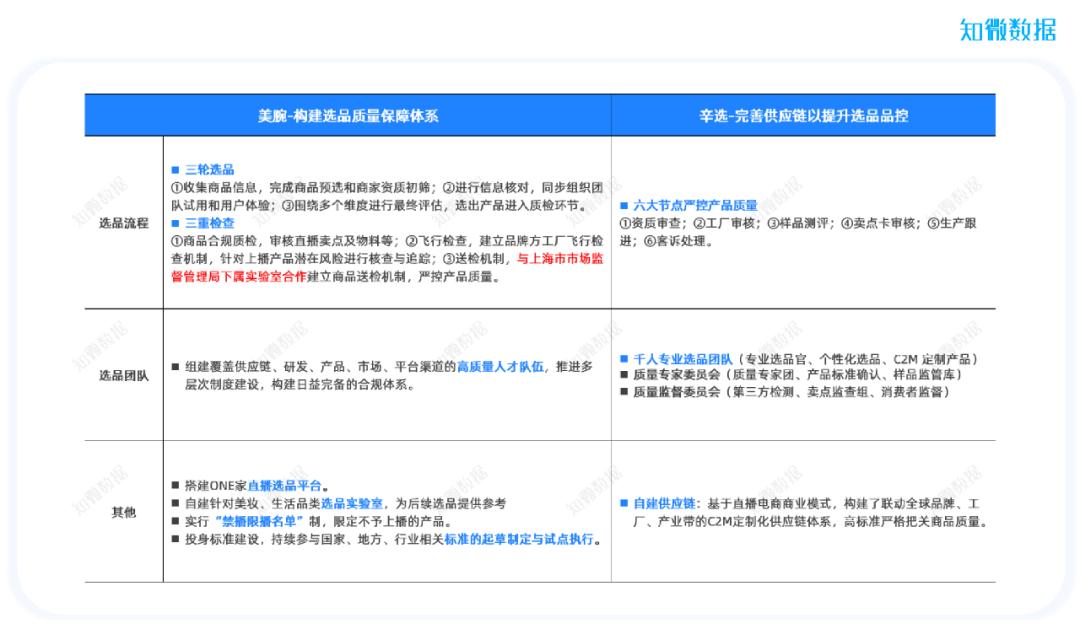The image size is (1080, 629).
Task: Click the blue heading 三重检查
Action: click(x=209, y=223)
